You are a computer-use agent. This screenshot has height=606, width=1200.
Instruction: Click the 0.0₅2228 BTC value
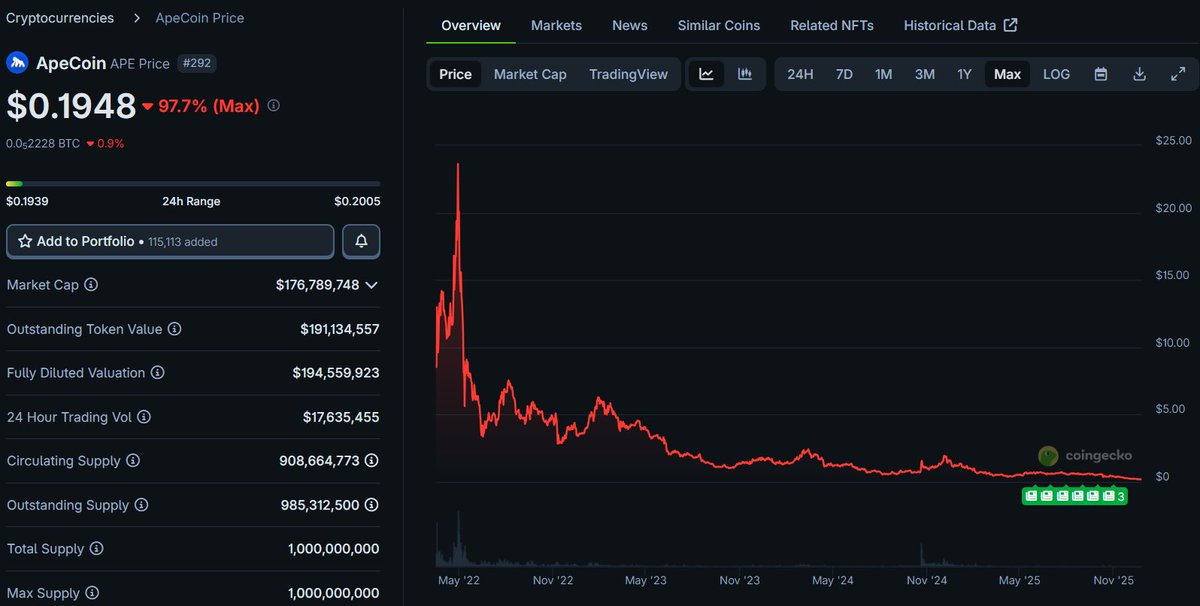[43, 143]
